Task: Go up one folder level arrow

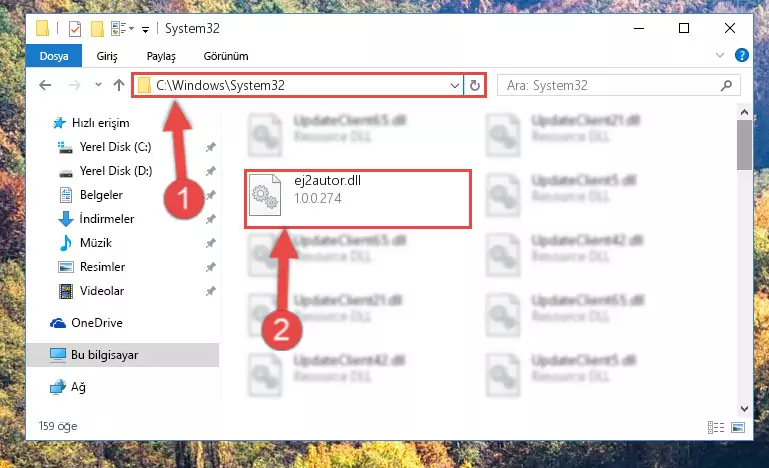Action: click(x=119, y=85)
